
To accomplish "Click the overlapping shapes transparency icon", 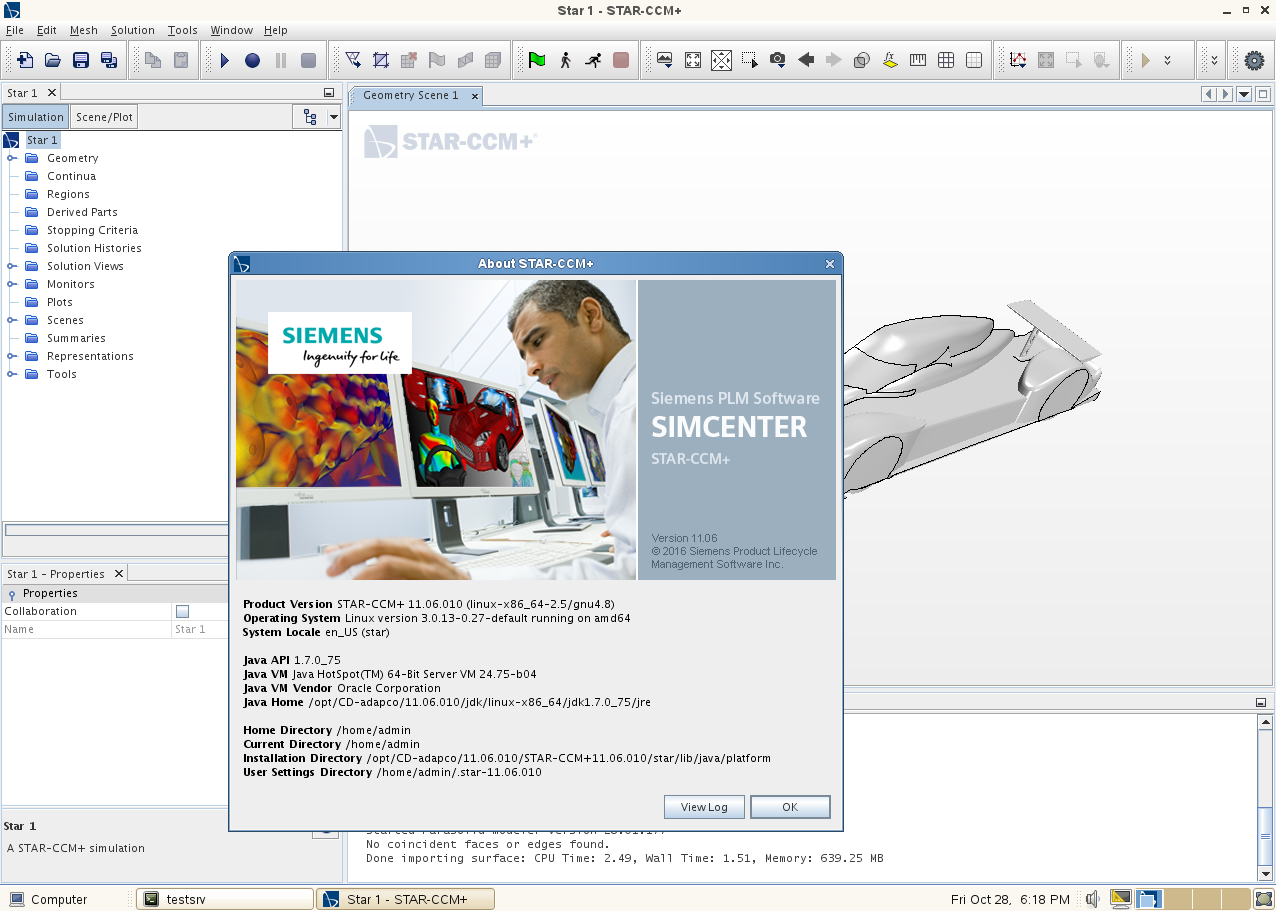I will [x=862, y=60].
